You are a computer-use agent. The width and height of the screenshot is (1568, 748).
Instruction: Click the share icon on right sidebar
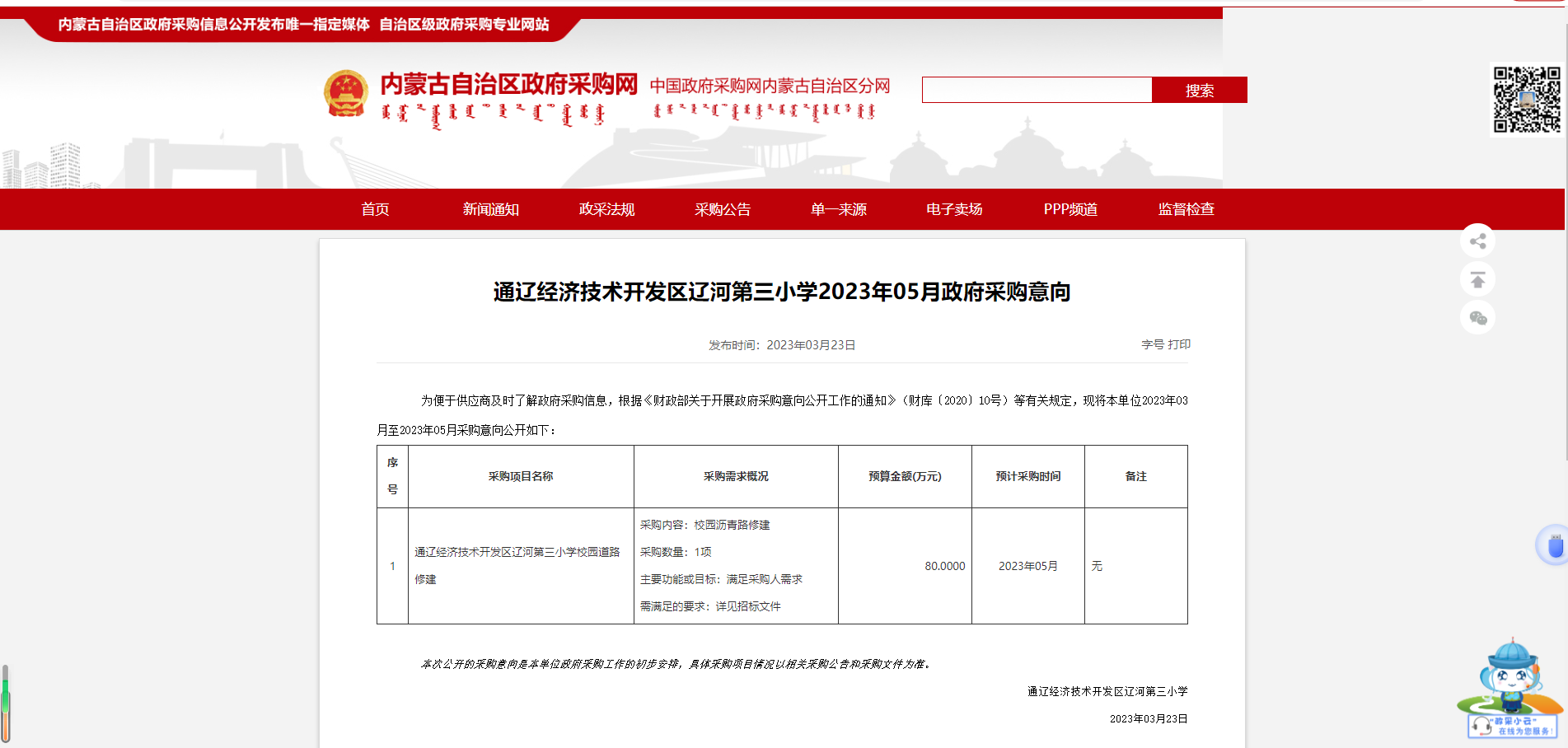1477,241
